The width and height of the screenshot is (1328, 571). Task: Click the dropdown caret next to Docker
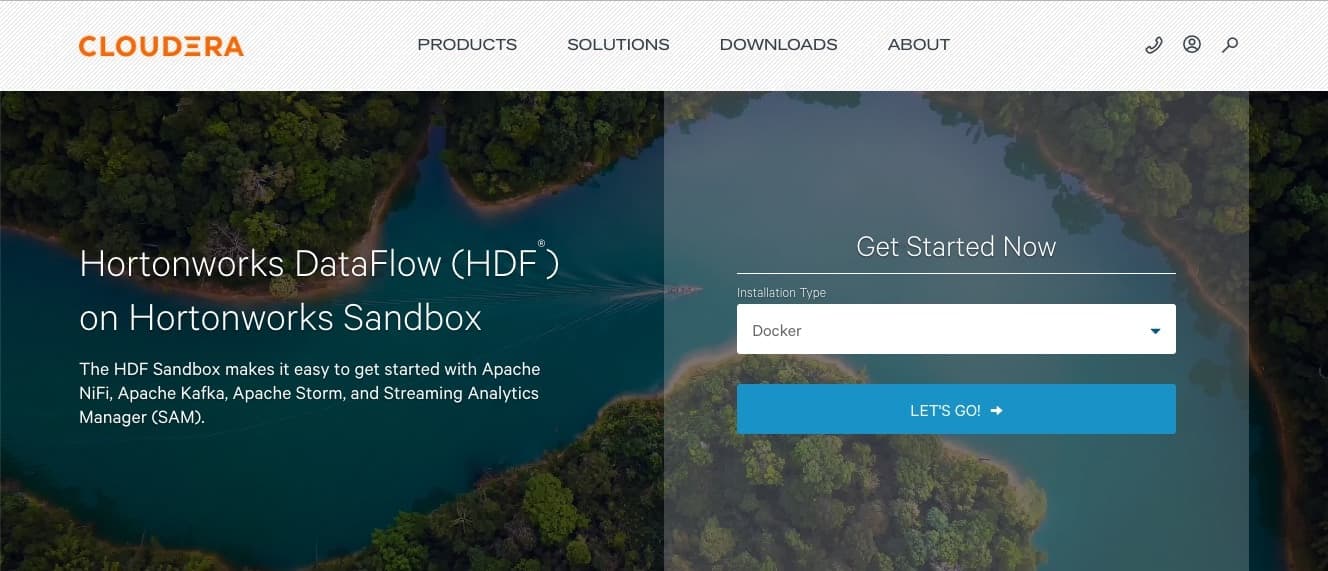coord(1155,331)
